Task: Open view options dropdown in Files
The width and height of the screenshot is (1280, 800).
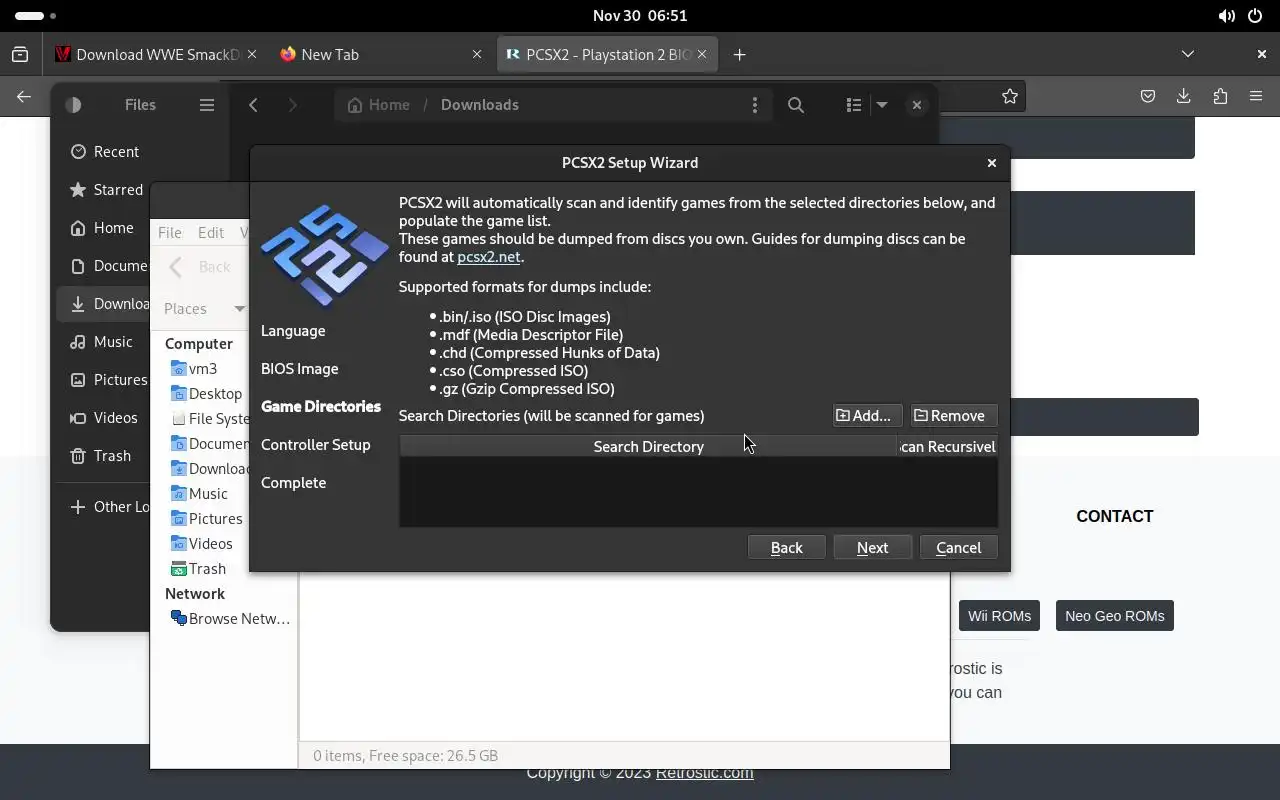Action: click(882, 104)
